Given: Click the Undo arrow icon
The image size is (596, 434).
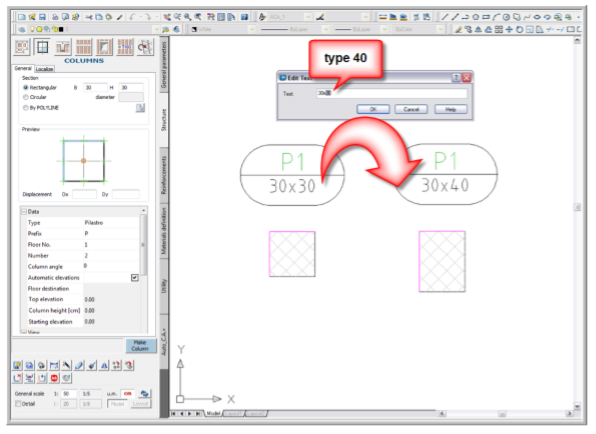Looking at the screenshot, I should 132,17.
